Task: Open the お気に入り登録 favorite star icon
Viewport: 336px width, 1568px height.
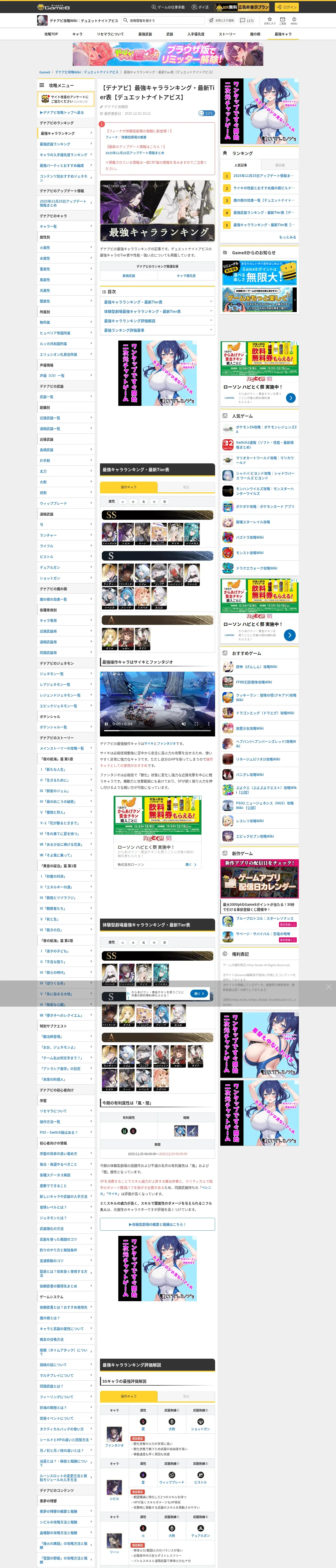Action: click(222, 21)
